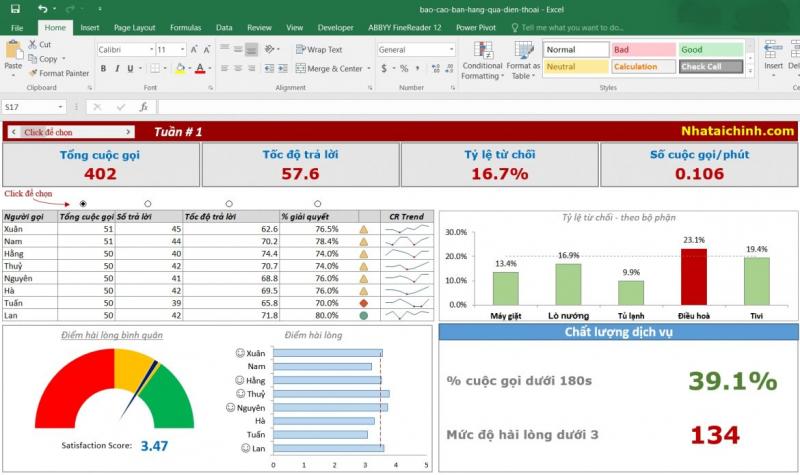Select radio button above Số trả lời column
800x475 pixels.
148,204
